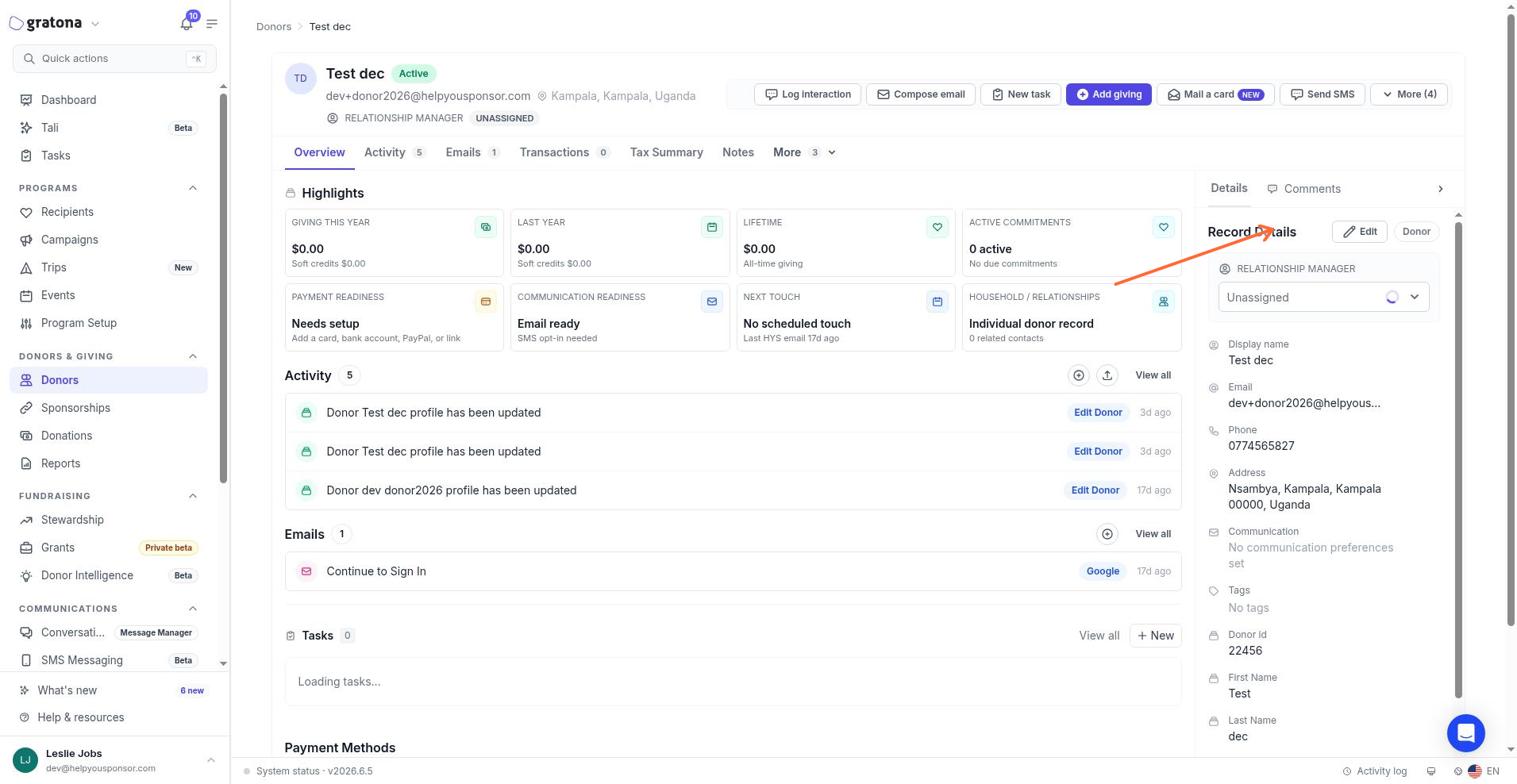Switch to the Comments tab

tap(1304, 189)
